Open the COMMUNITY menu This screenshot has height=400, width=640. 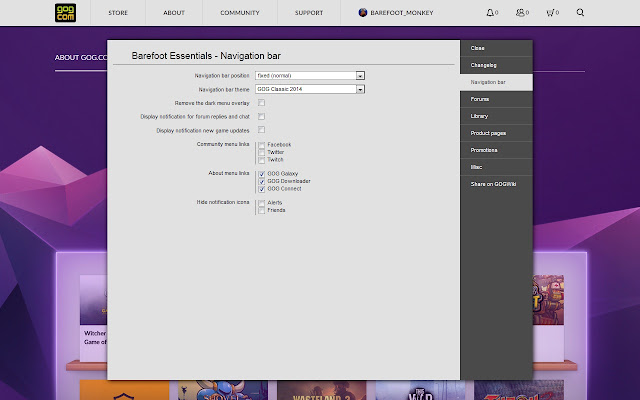(240, 13)
